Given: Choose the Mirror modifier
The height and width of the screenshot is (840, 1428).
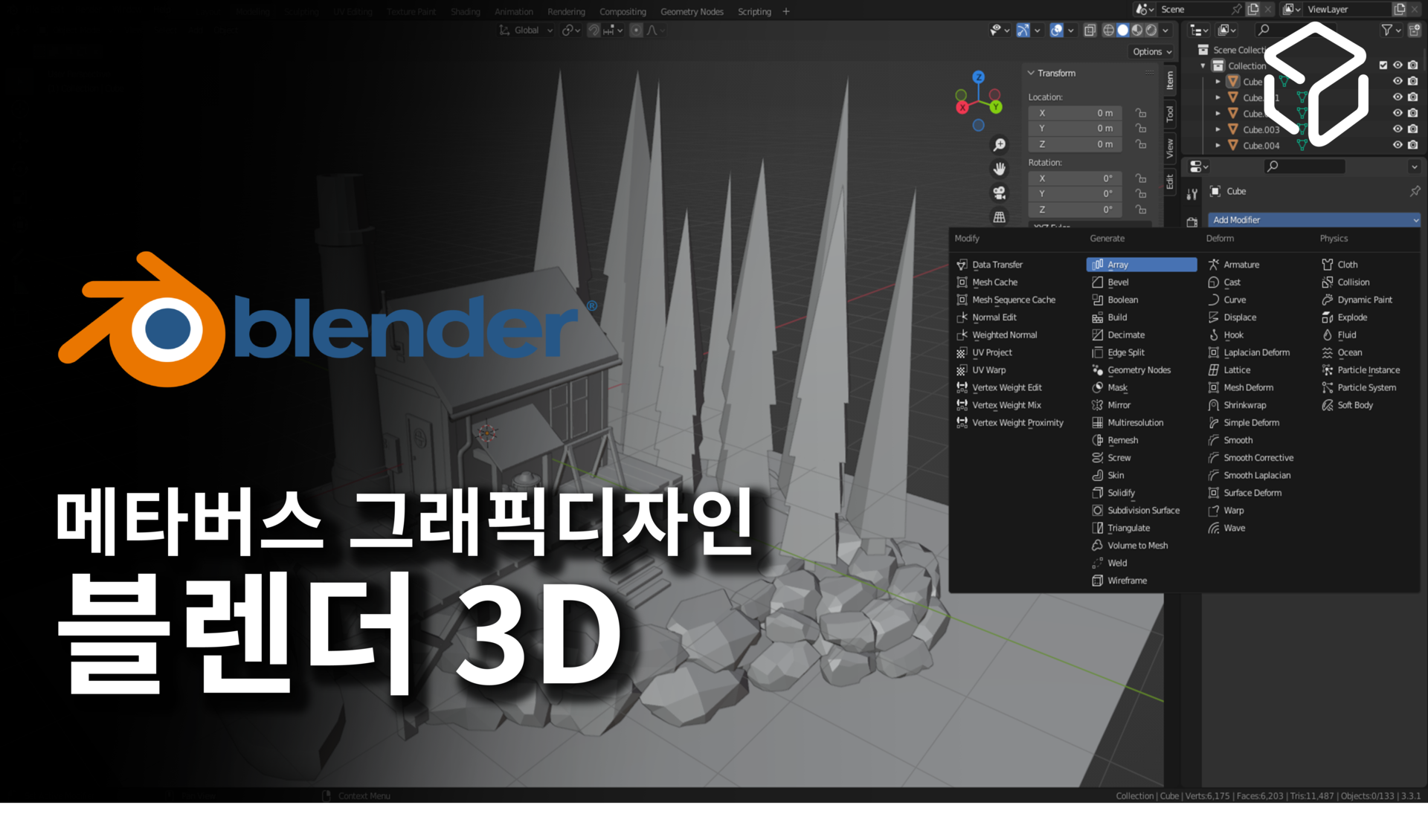Looking at the screenshot, I should 1119,405.
